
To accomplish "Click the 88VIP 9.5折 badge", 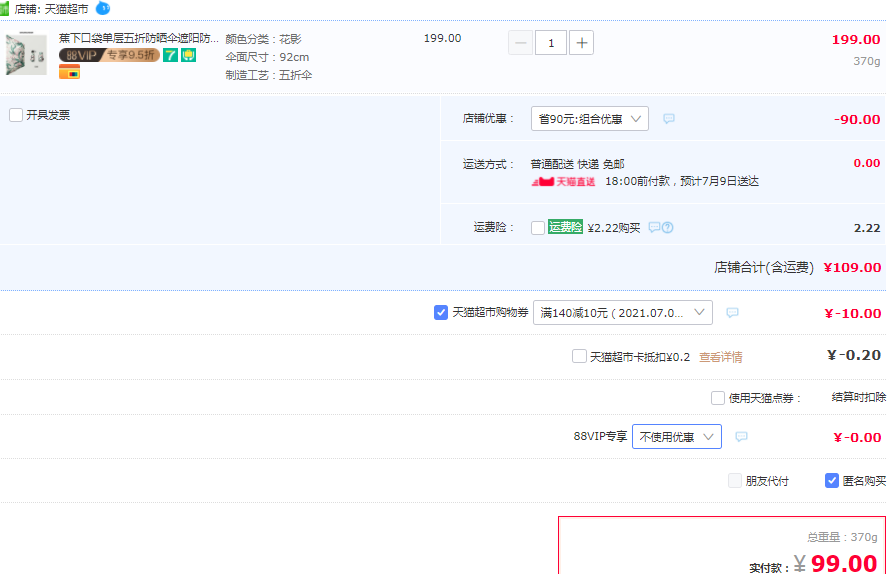I will click(109, 55).
